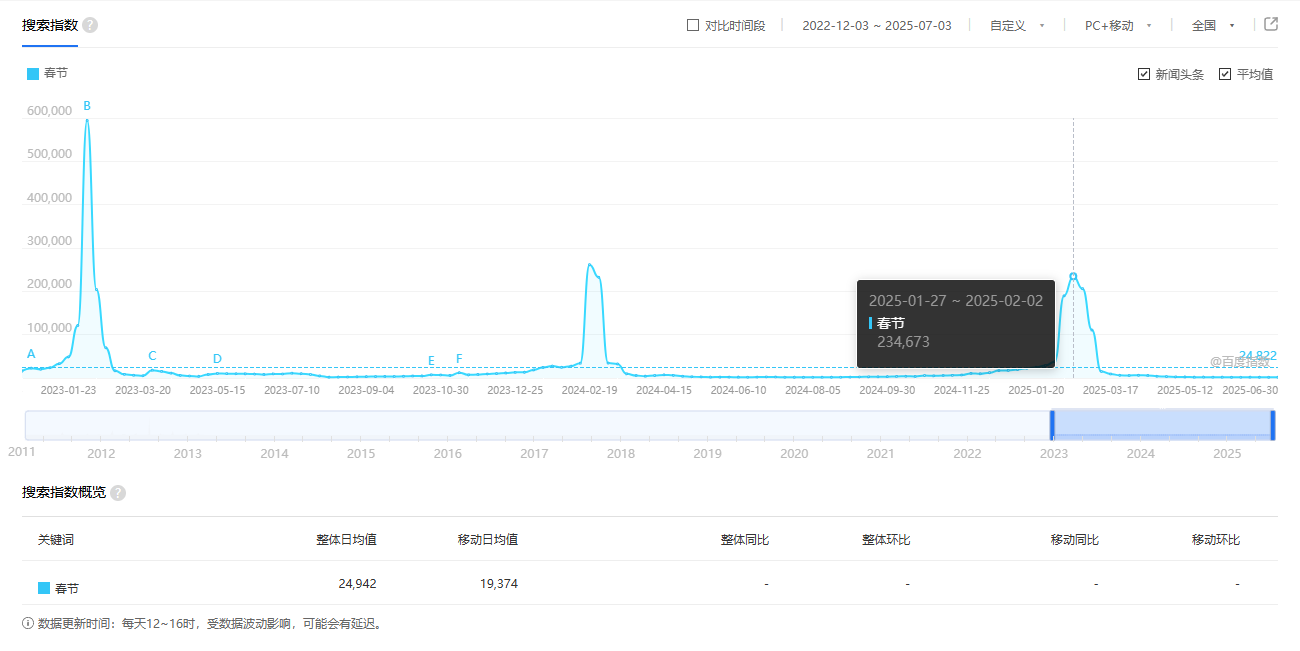
Task: Click help icon next to 搜索指数概览
Action: 118,493
